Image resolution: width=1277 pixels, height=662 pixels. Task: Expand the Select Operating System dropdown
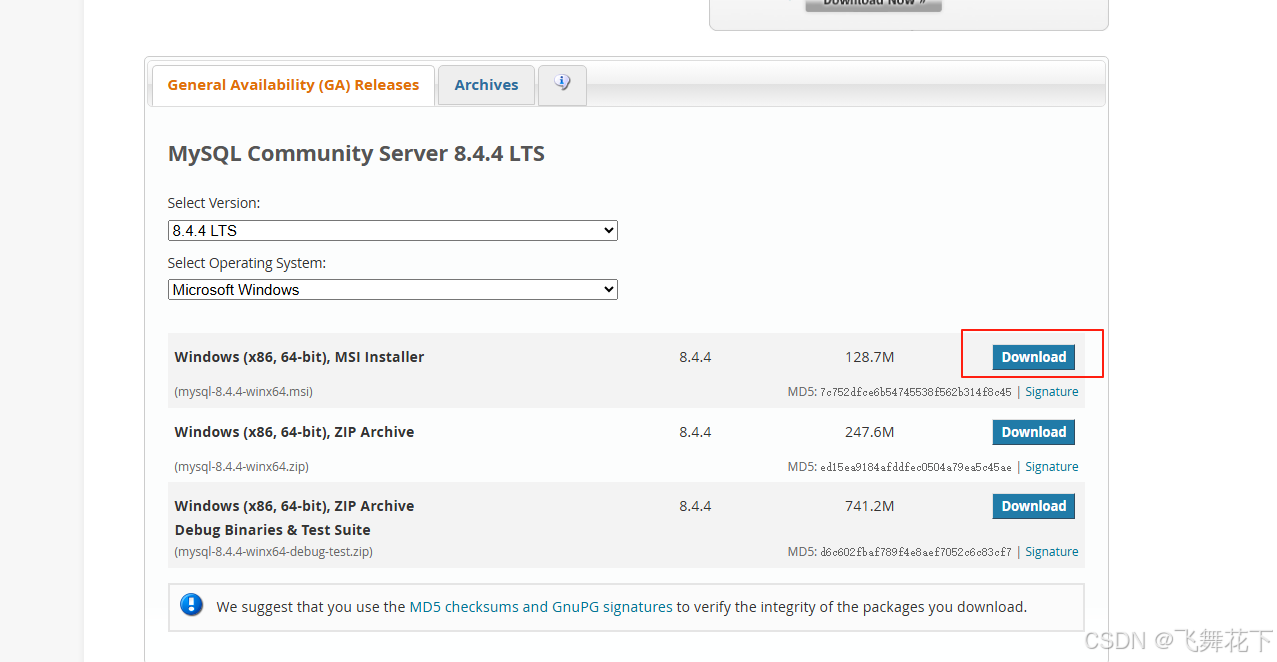[393, 289]
